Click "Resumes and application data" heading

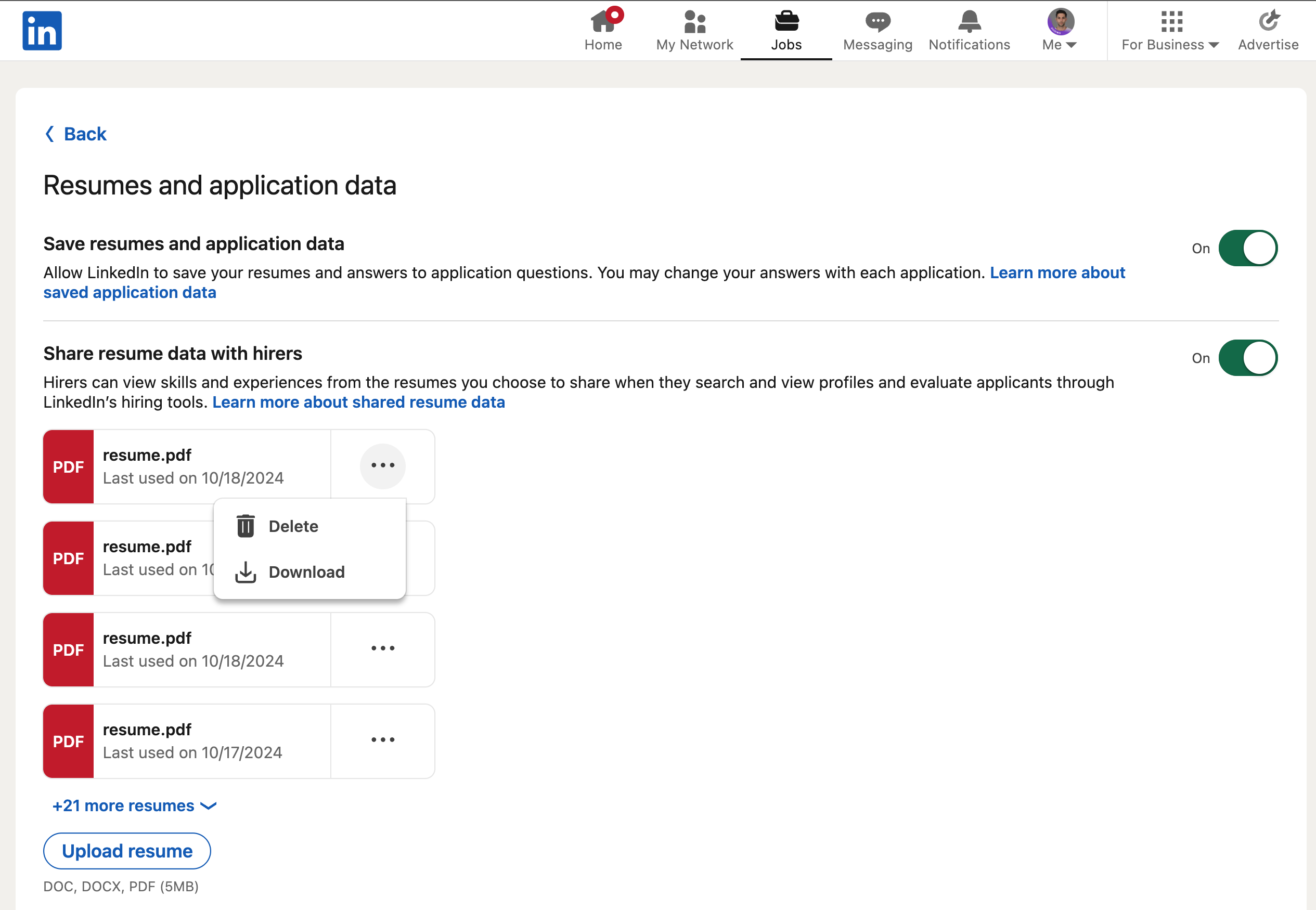[x=220, y=185]
